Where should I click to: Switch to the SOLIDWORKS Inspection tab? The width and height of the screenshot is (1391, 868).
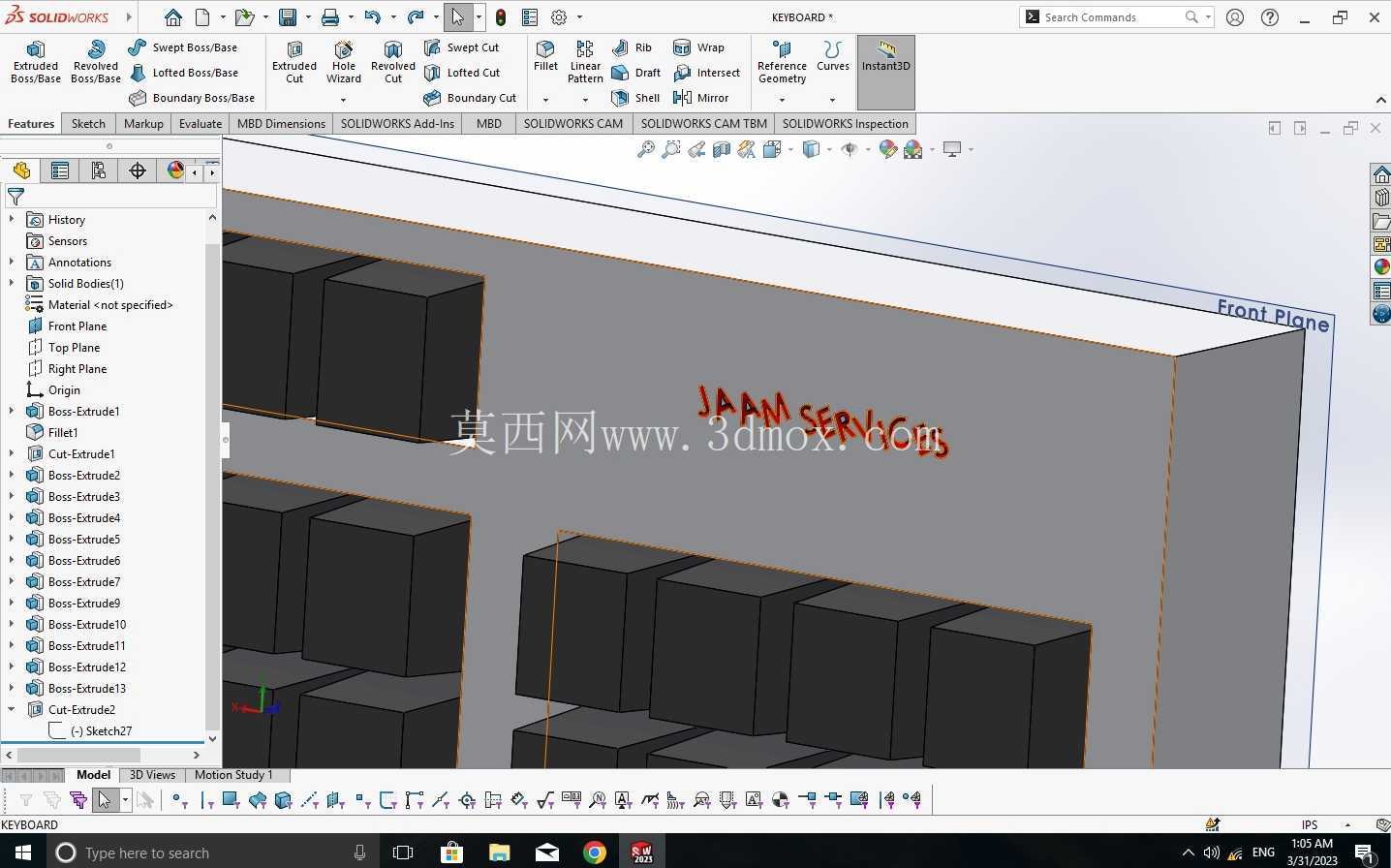tap(846, 124)
